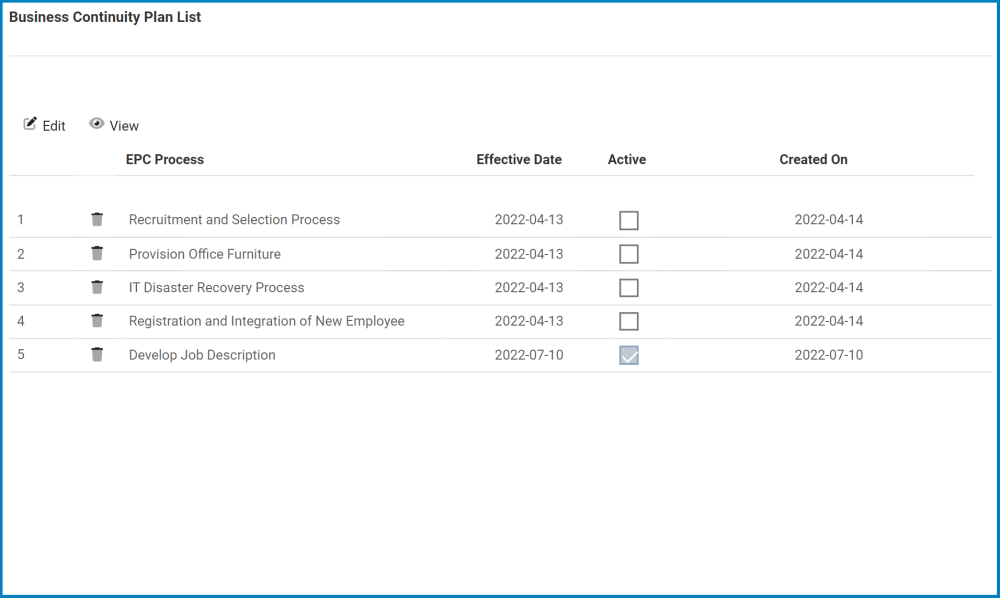Delete Registration and Integration of New Employee
Screen dimensions: 1000x598
coord(97,321)
